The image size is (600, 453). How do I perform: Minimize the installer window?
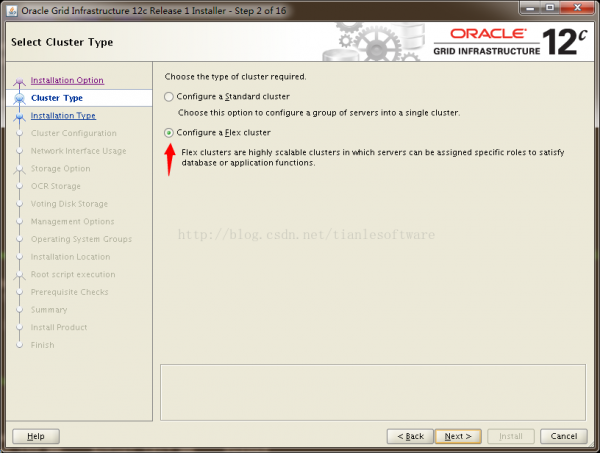point(530,8)
